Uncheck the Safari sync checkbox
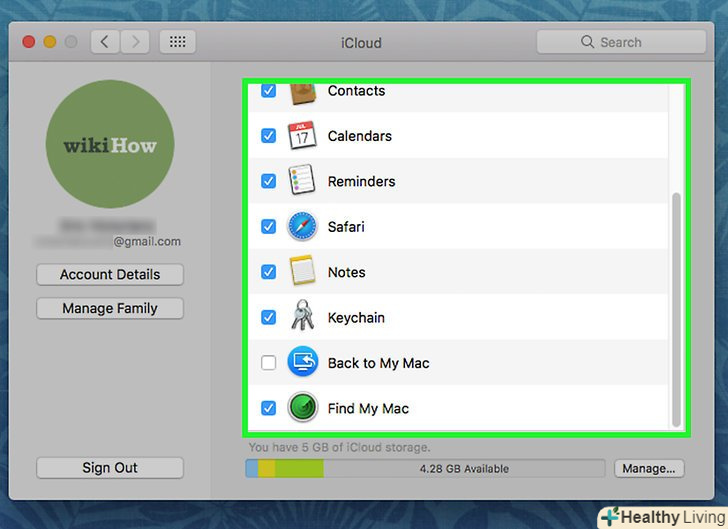728x529 pixels. pos(268,227)
